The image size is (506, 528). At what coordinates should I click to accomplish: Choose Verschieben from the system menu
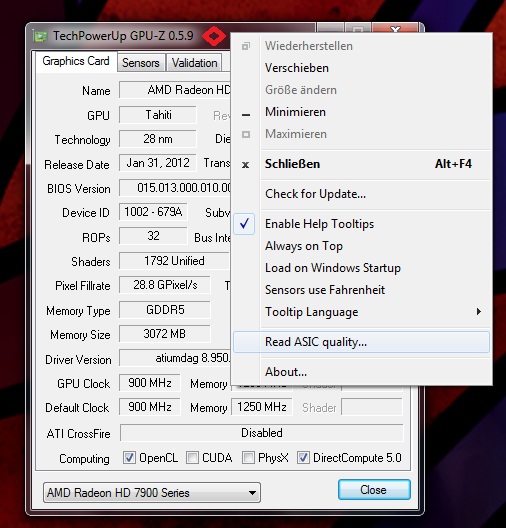click(361, 68)
